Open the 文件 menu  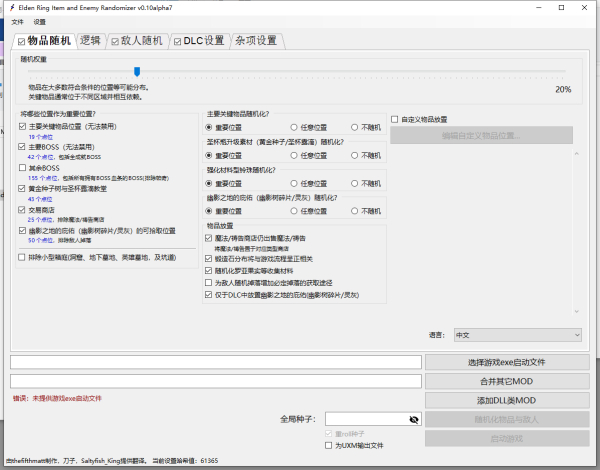pos(17,21)
